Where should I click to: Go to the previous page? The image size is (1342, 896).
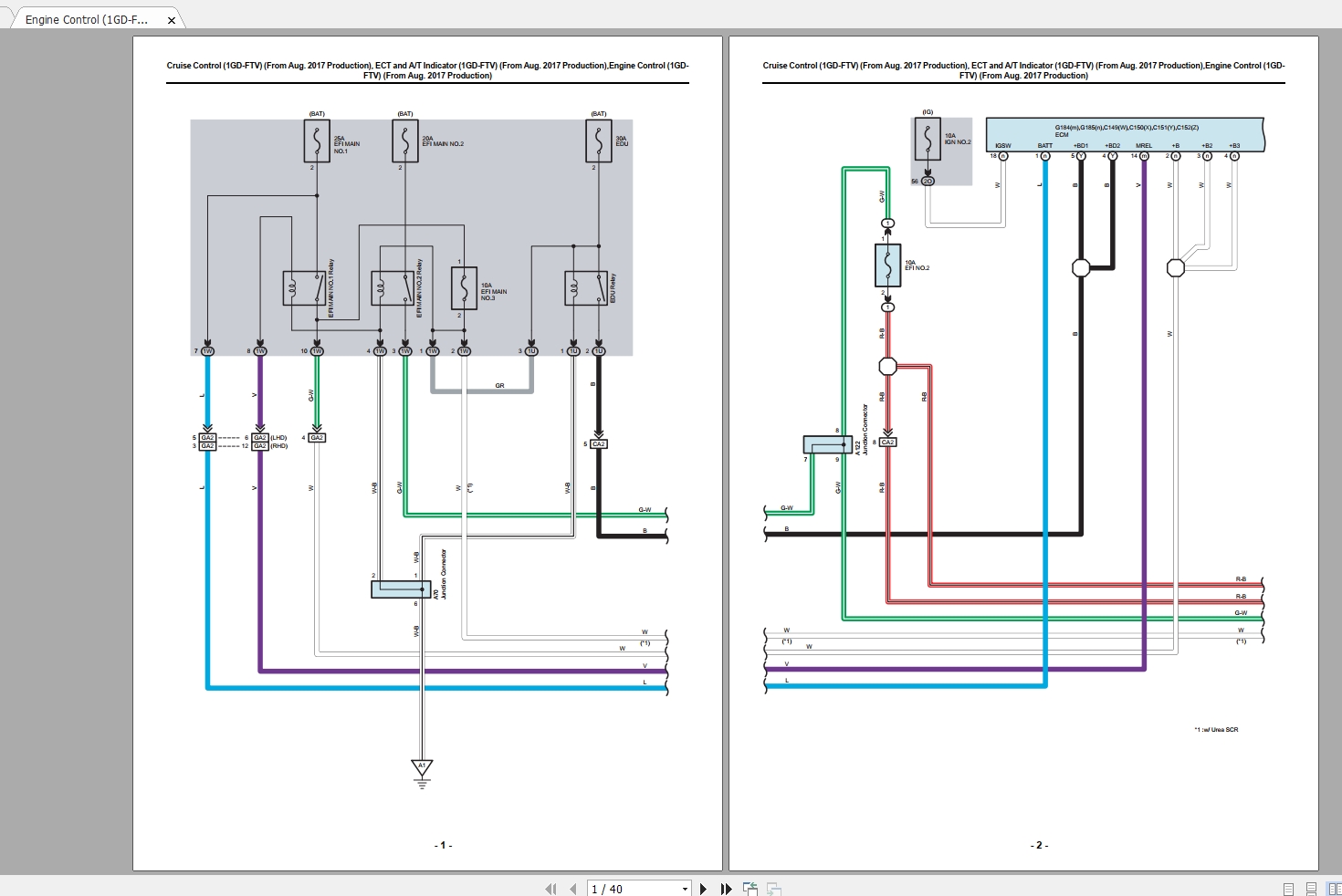573,889
